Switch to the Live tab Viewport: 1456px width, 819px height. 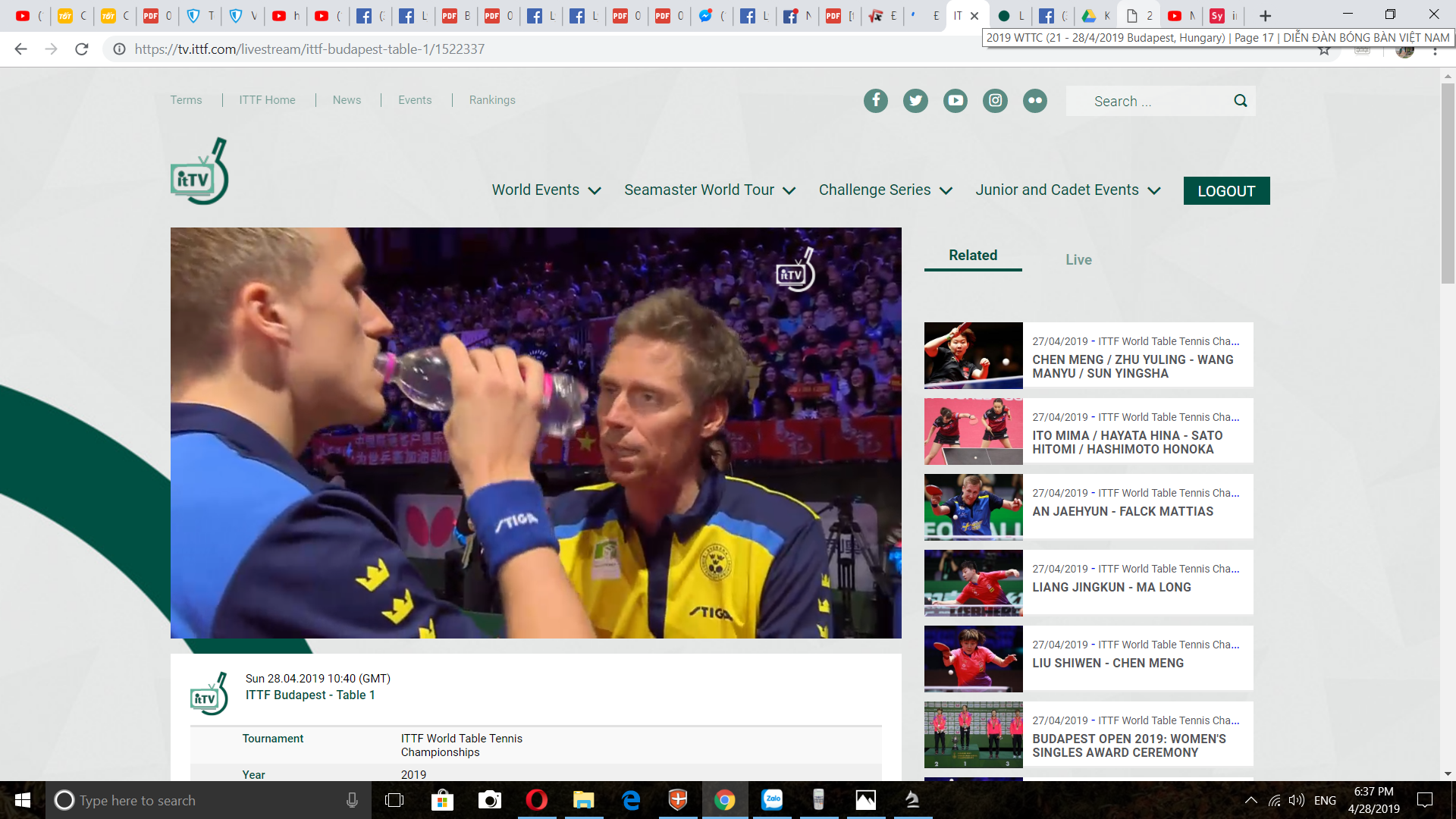tap(1078, 260)
